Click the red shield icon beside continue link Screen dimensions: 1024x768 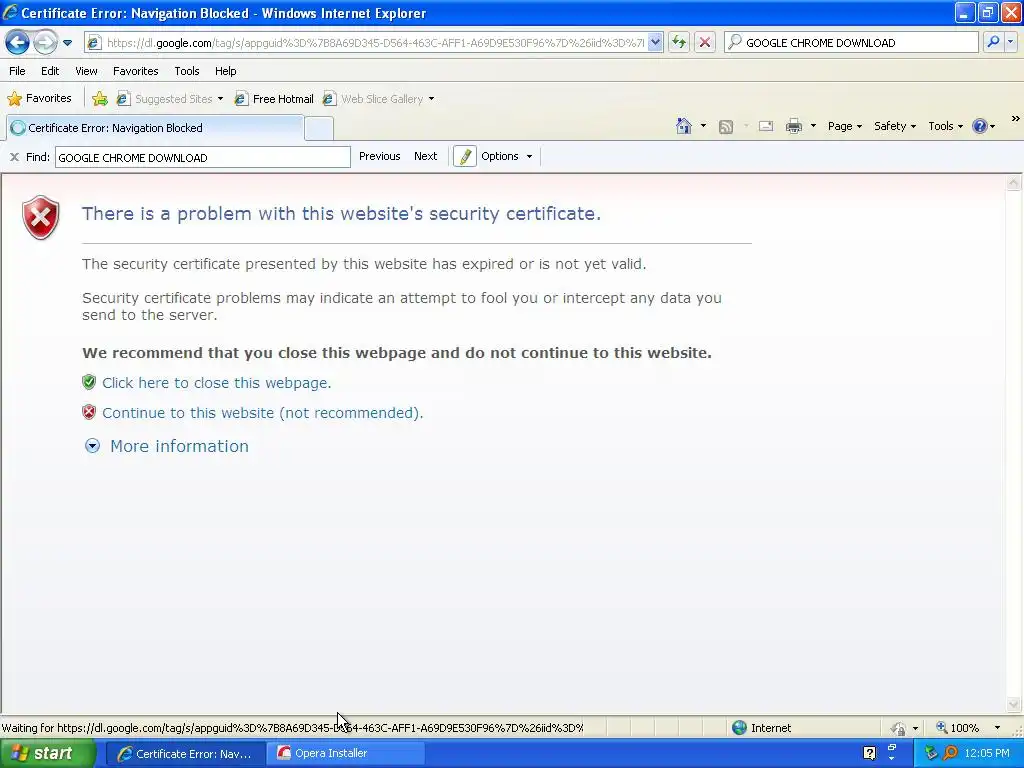89,412
